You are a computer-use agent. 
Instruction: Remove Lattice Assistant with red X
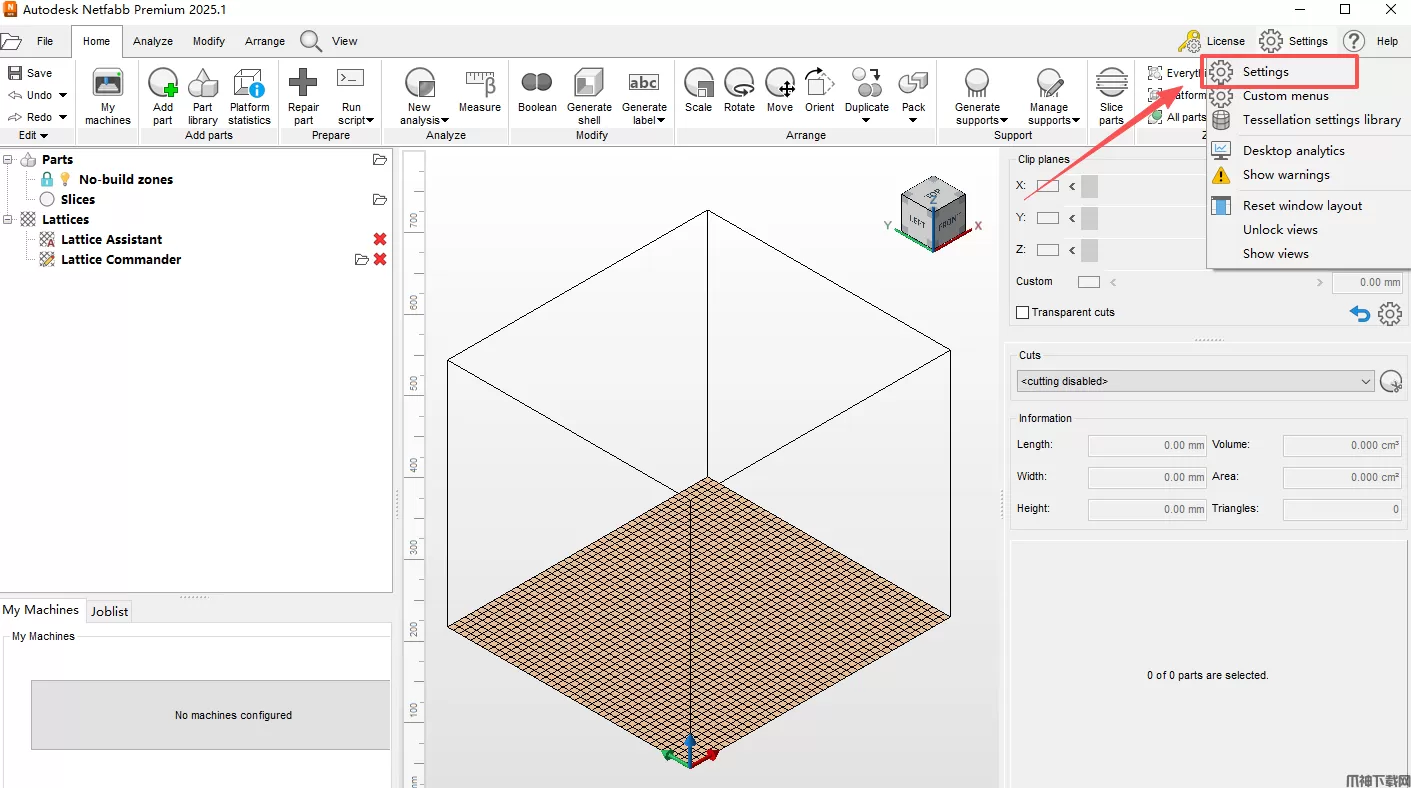pos(380,239)
